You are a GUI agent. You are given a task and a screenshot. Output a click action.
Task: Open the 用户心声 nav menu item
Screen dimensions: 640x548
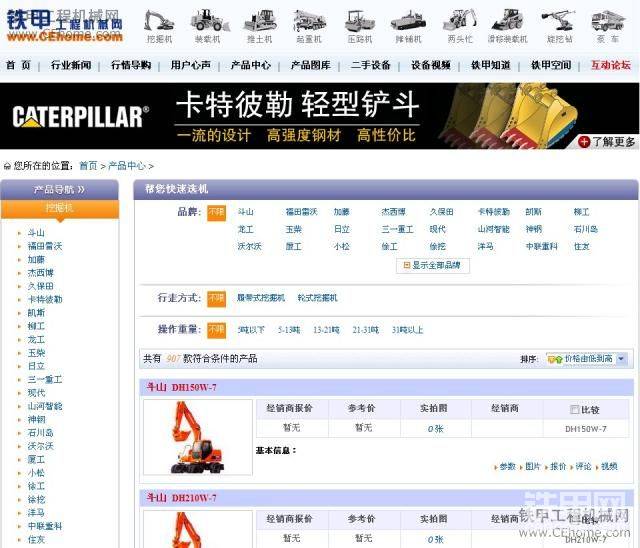click(x=191, y=65)
